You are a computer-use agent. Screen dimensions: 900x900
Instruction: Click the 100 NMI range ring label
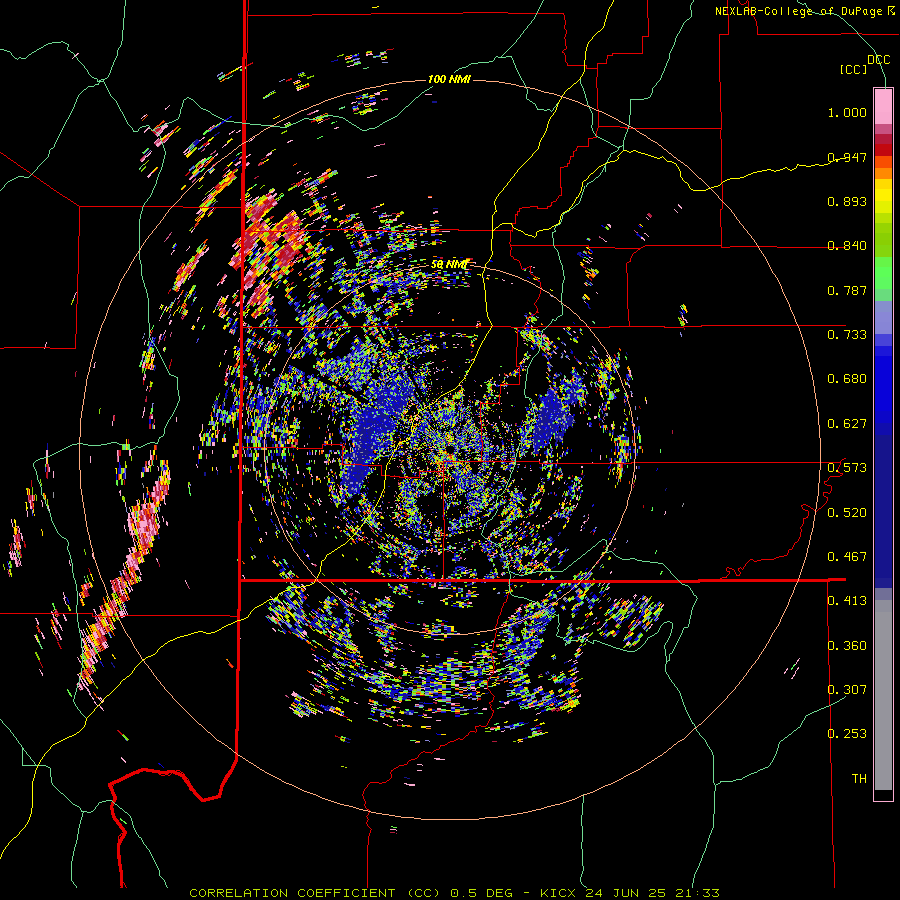pos(449,79)
